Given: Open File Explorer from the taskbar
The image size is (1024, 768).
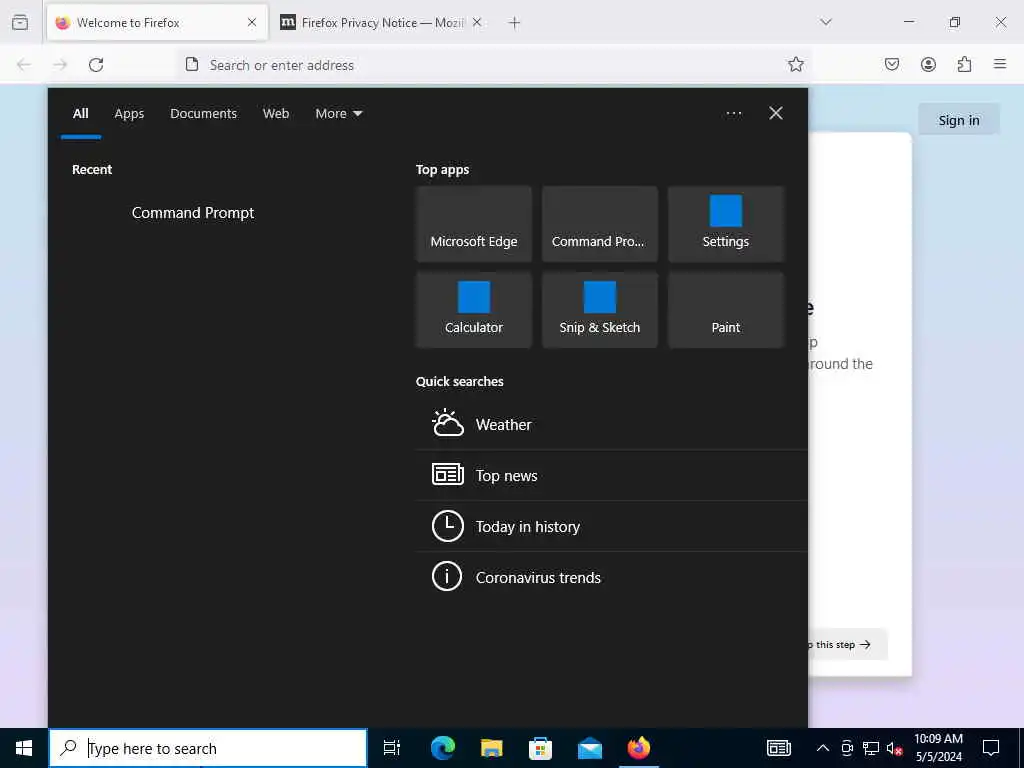Looking at the screenshot, I should coord(491,748).
